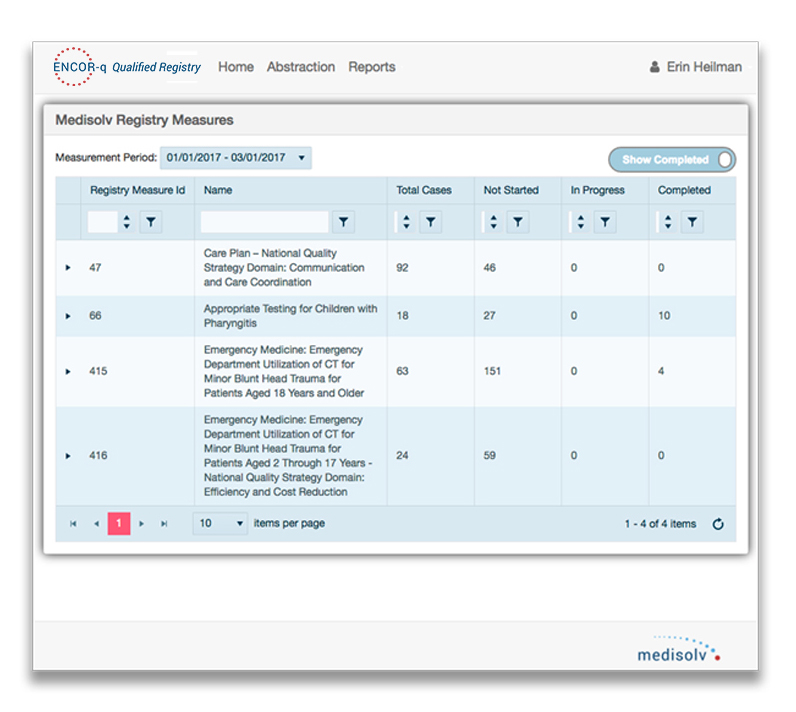Click the Total Cases numeric stepper arrows

(406, 222)
